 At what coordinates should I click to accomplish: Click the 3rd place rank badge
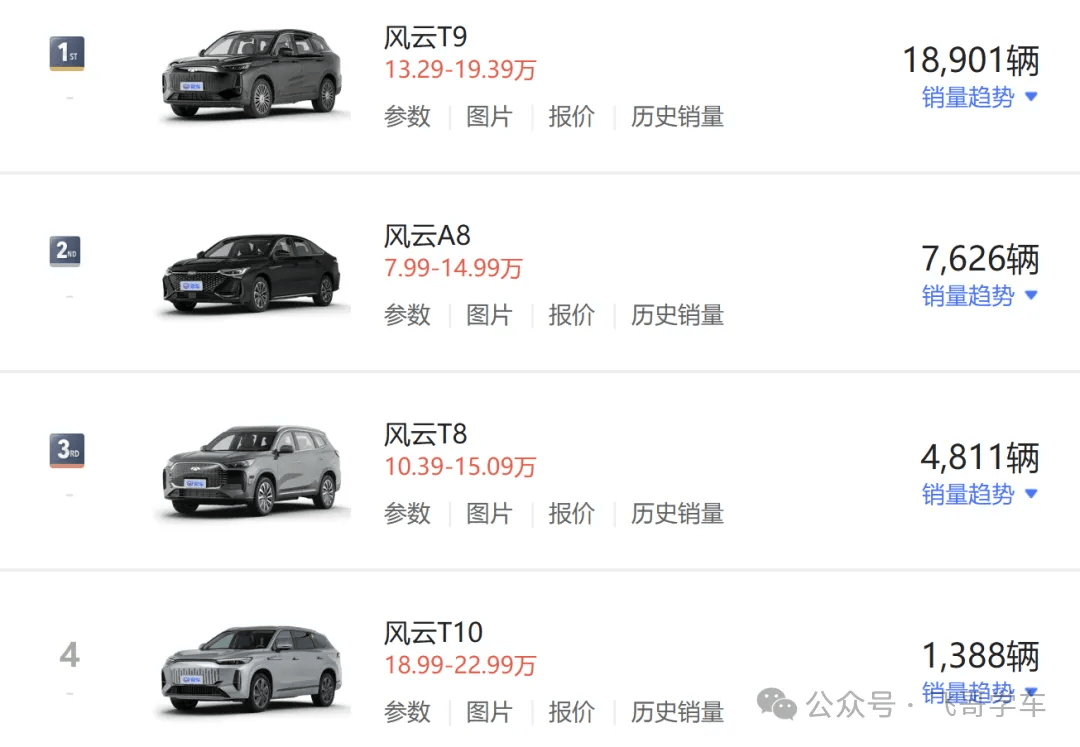(67, 450)
